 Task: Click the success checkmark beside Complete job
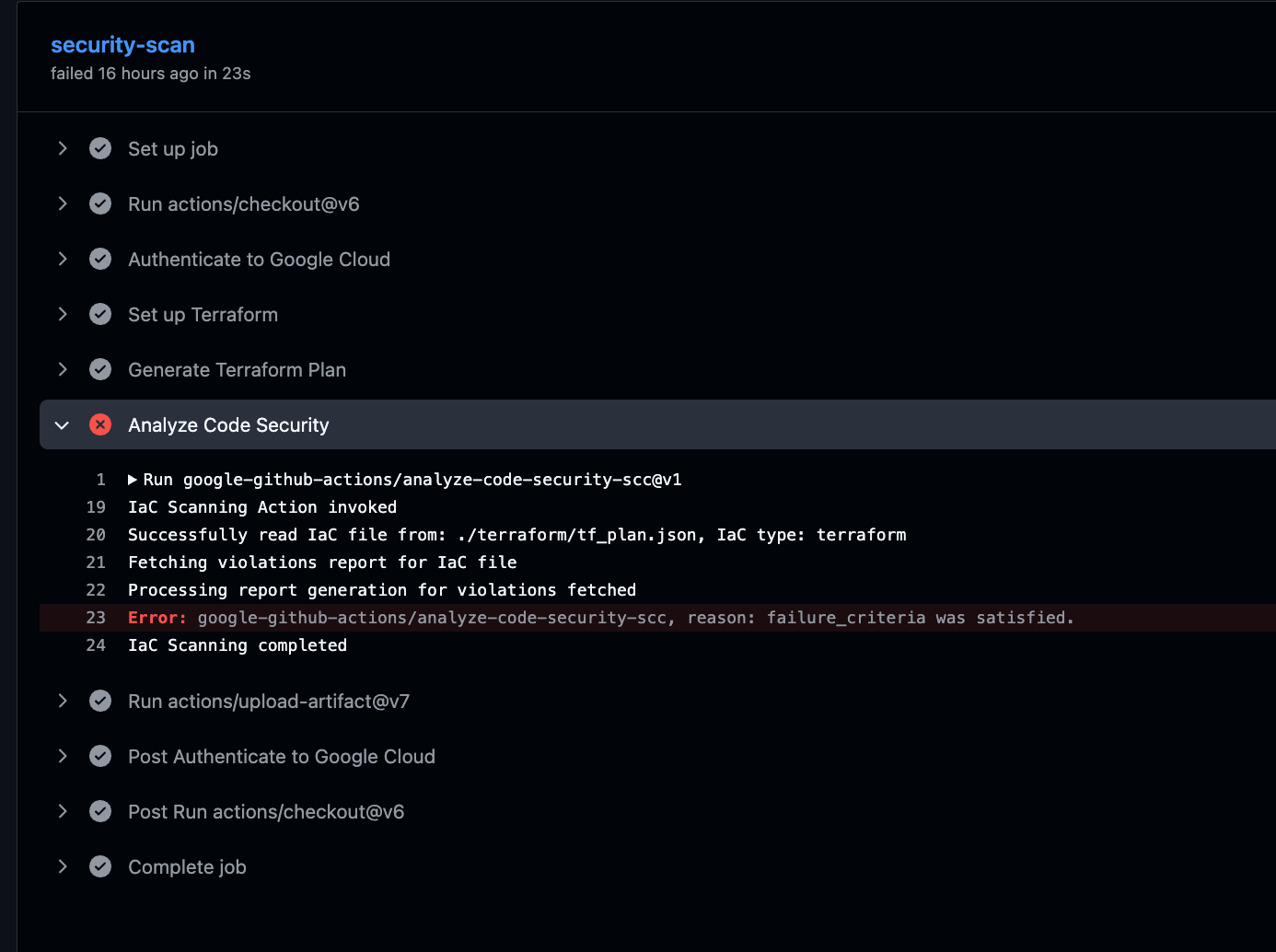[x=100, y=866]
